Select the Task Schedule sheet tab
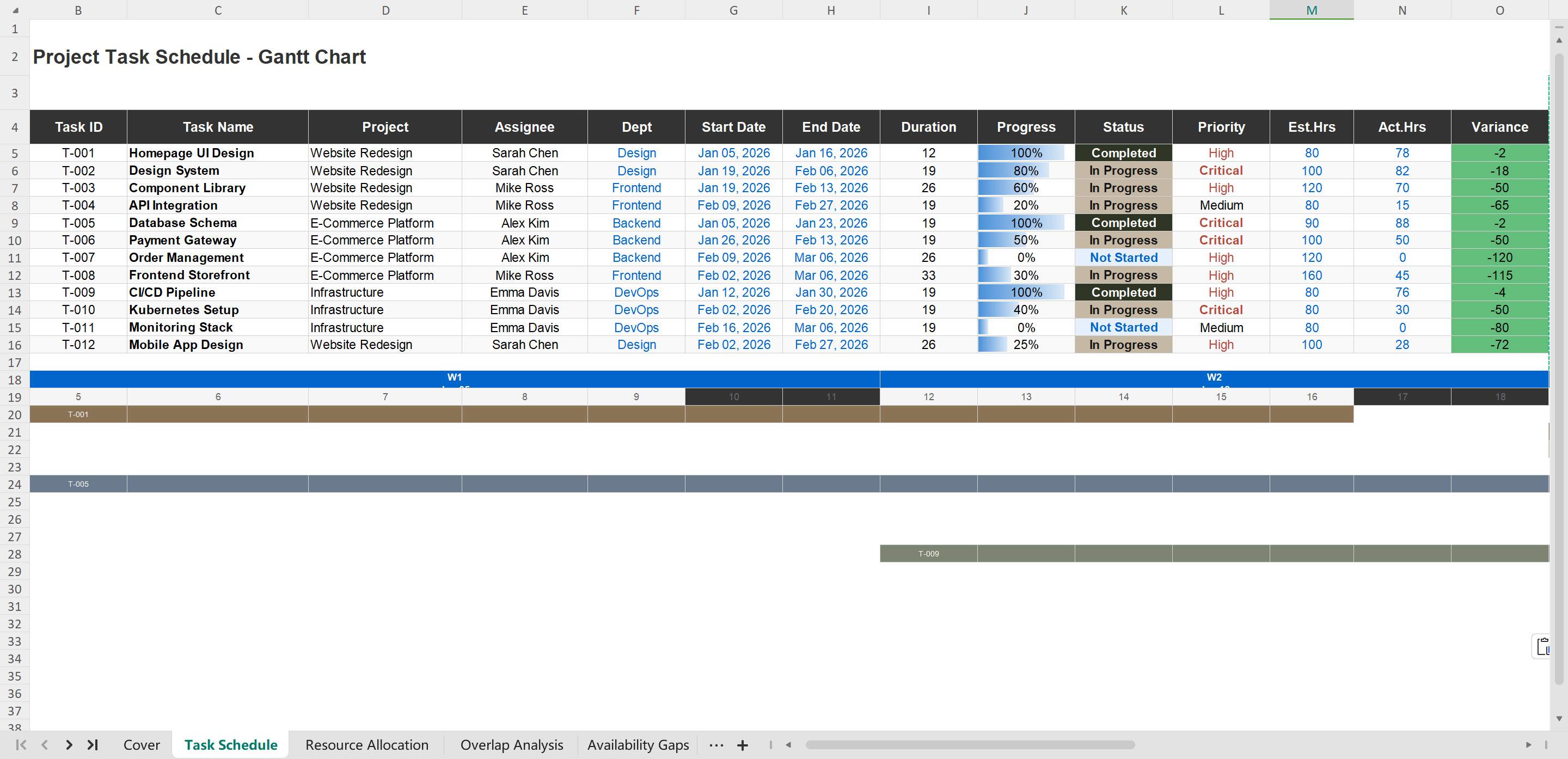1568x759 pixels. (x=231, y=745)
